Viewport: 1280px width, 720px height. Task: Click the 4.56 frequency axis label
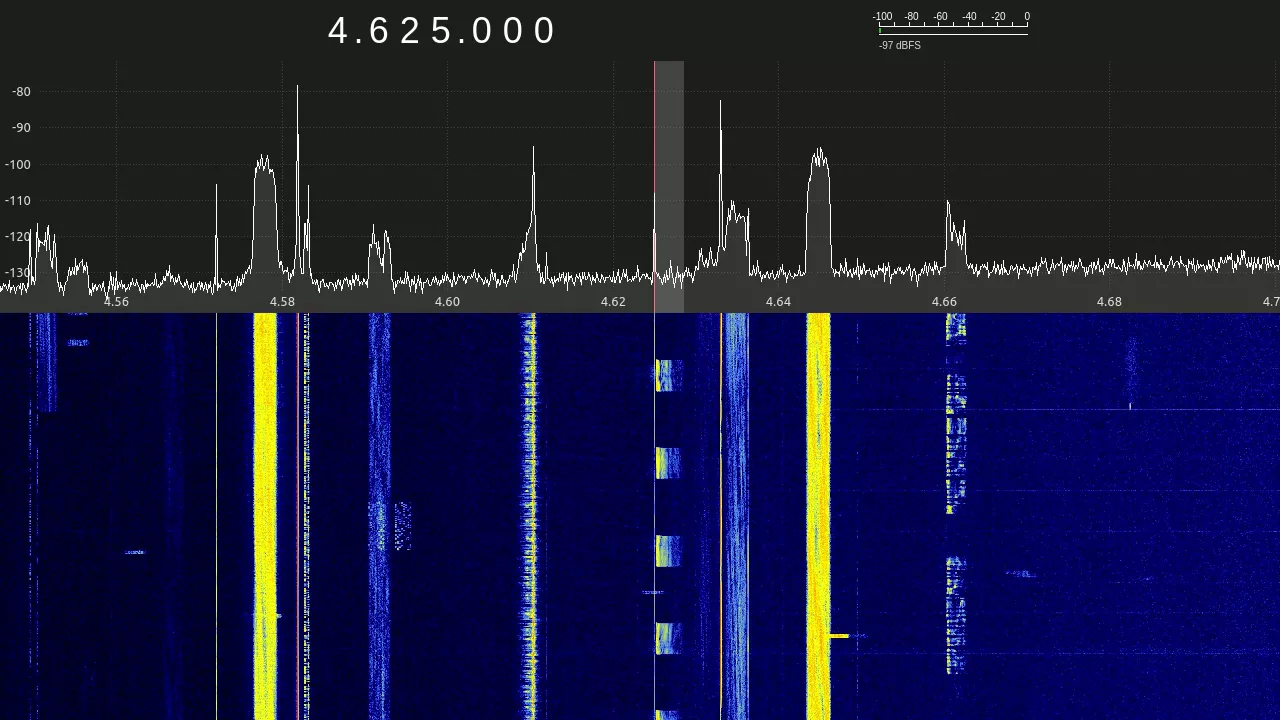click(x=116, y=301)
